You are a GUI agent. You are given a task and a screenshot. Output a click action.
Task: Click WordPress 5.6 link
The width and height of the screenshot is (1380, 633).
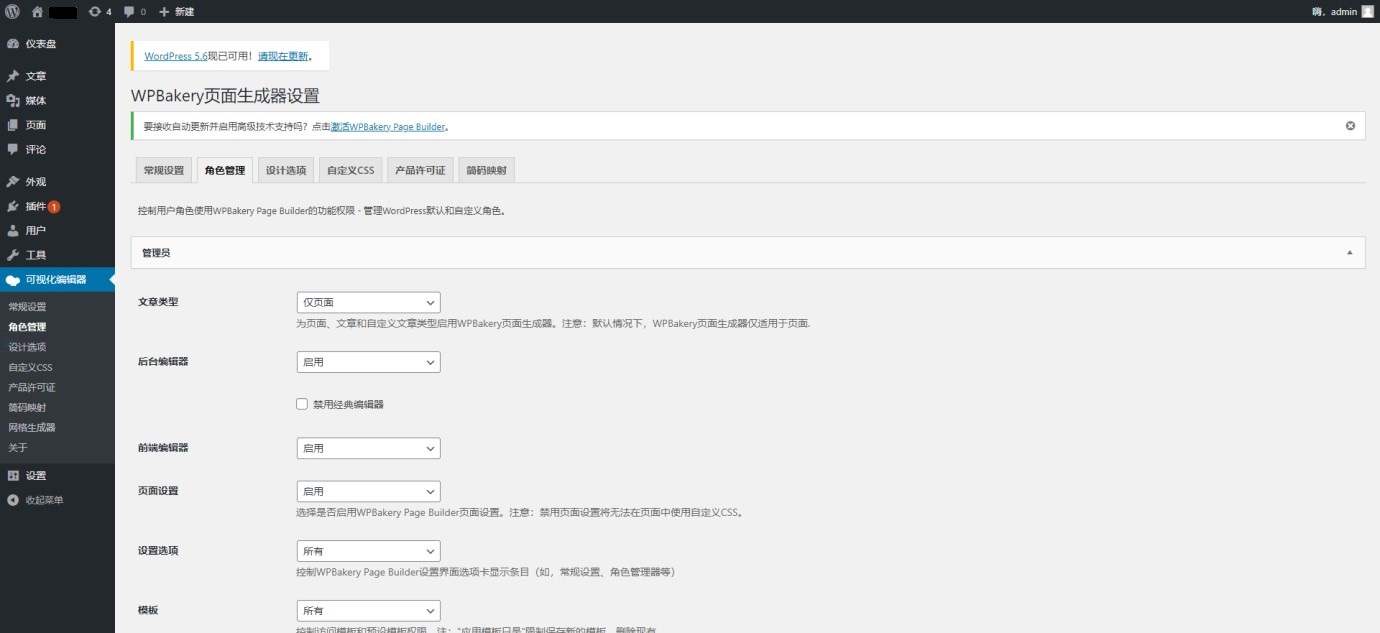click(175, 56)
